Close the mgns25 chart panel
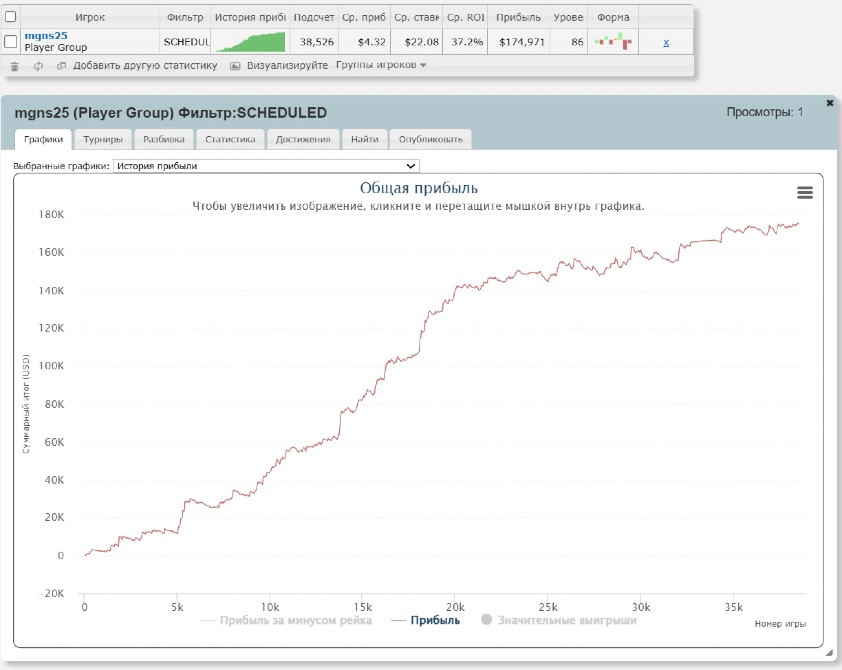The width and height of the screenshot is (842, 670). click(x=829, y=103)
